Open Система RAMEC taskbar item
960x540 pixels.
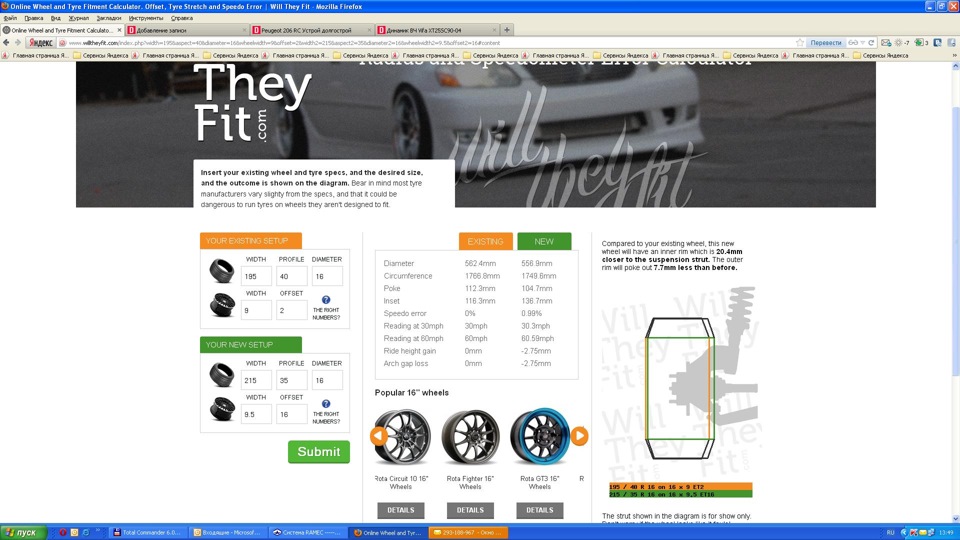[307, 533]
